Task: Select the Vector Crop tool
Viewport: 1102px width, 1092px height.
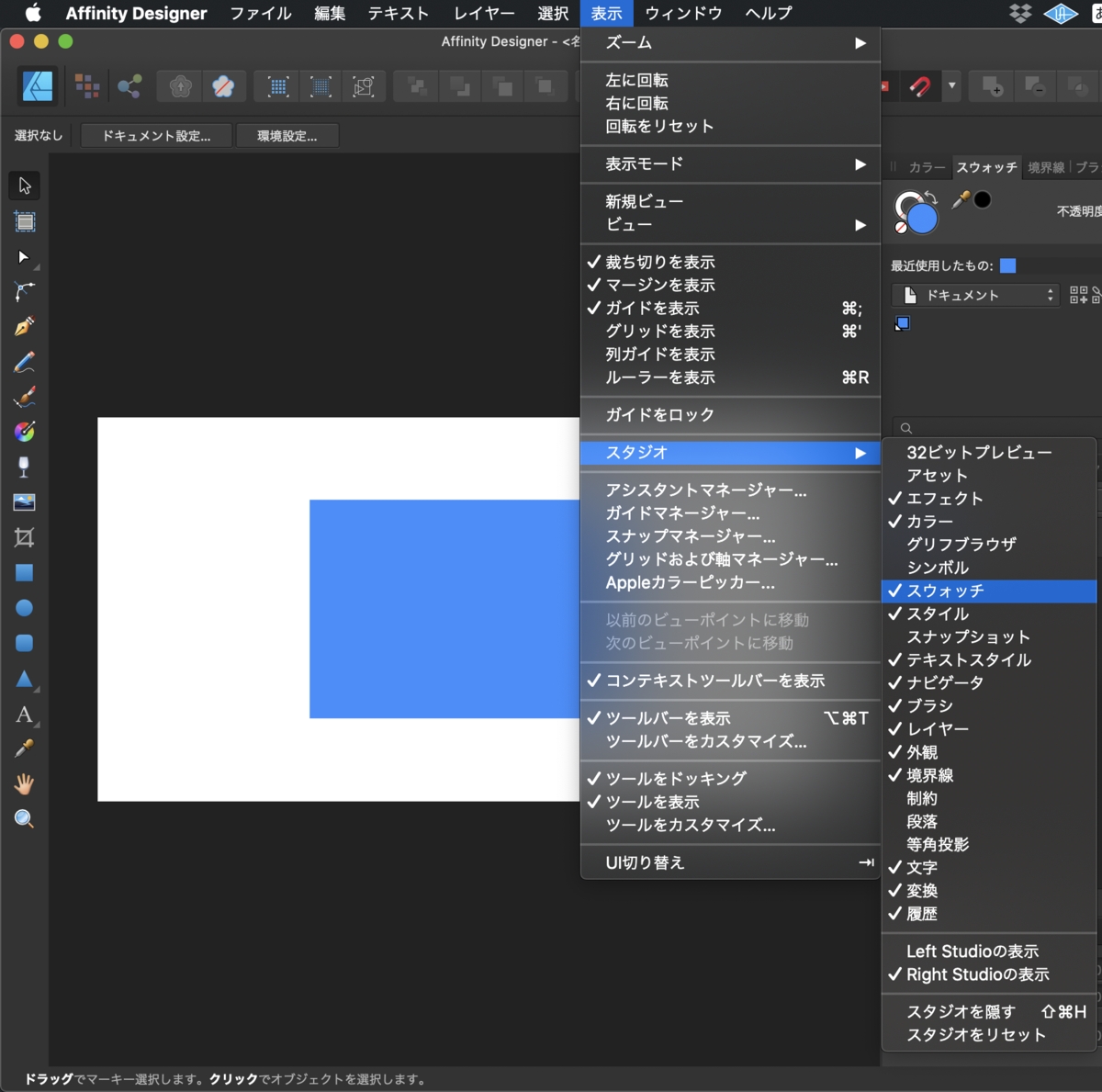Action: 25,537
